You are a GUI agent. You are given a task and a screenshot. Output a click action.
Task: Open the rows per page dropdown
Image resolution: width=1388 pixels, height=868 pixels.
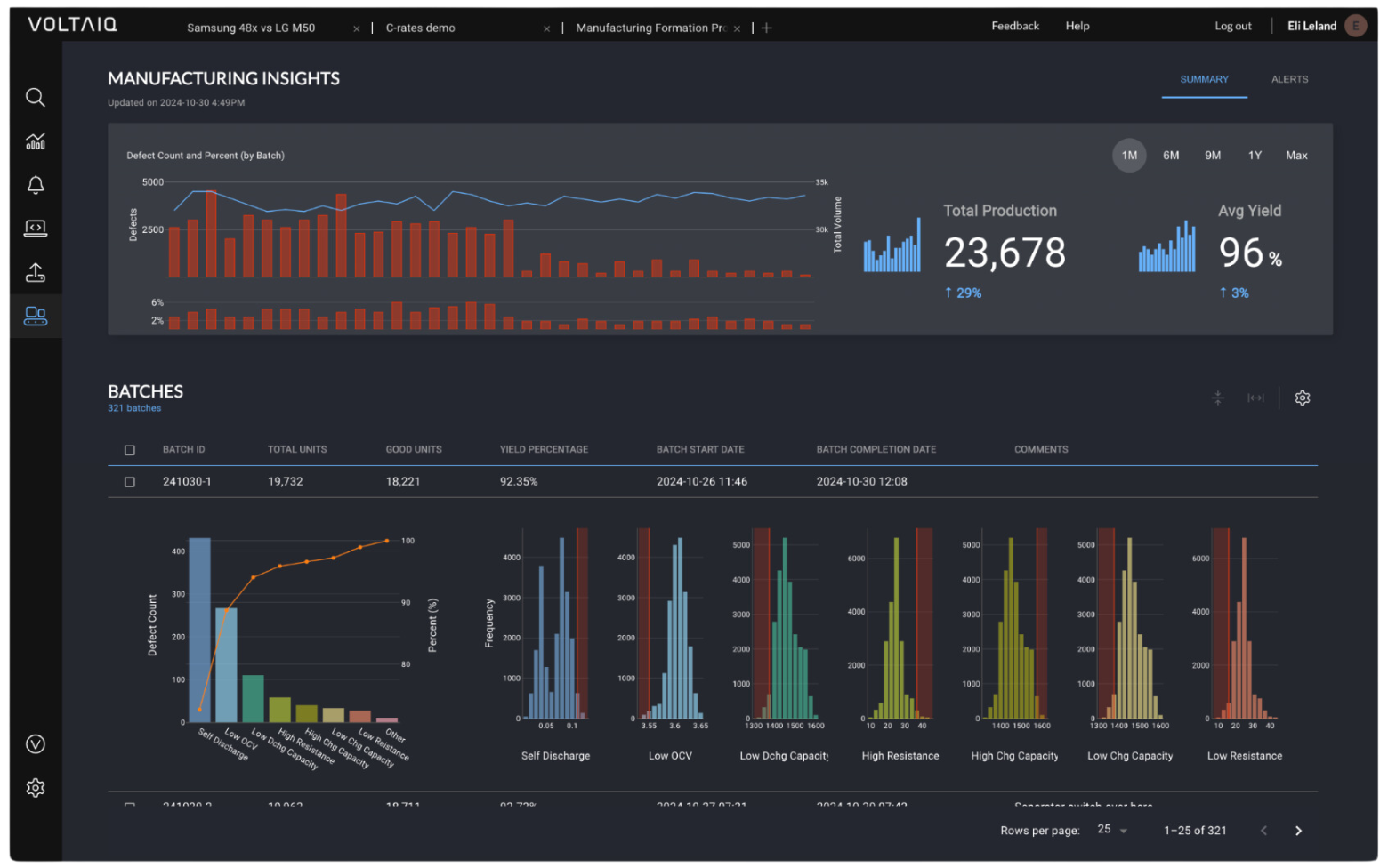pyautogui.click(x=1112, y=830)
